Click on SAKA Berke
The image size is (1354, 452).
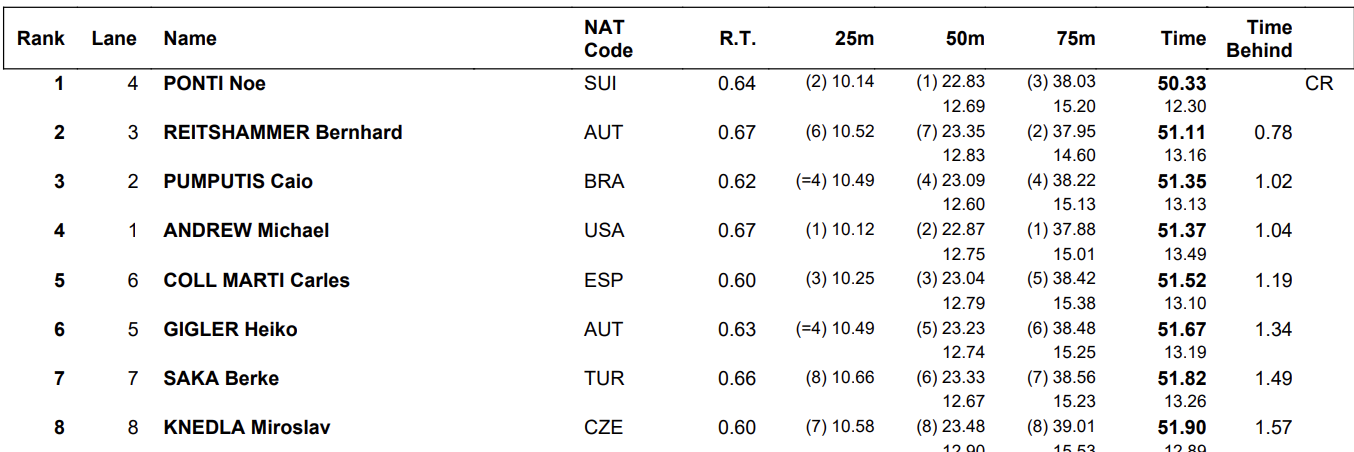[221, 379]
